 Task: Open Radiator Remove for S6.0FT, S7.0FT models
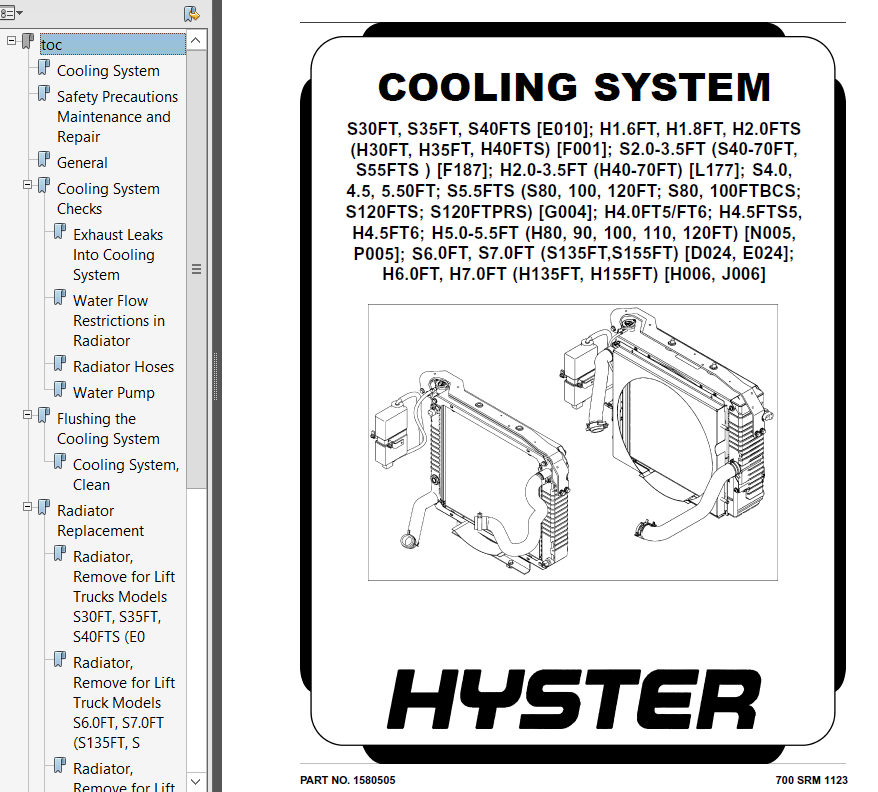click(124, 702)
